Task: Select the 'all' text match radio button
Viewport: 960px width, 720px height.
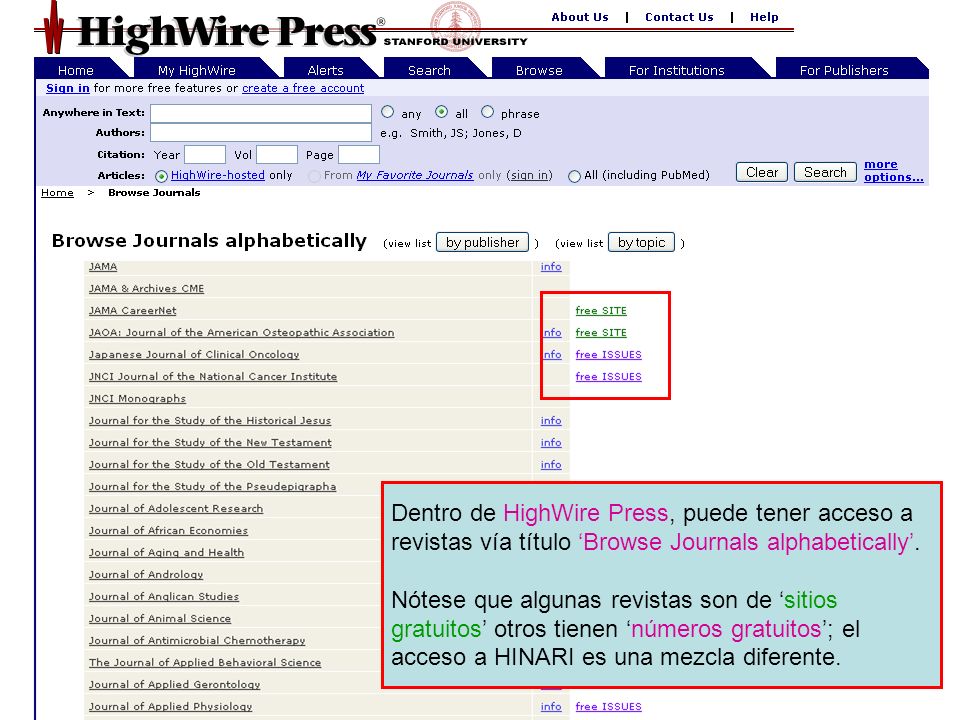Action: point(441,112)
